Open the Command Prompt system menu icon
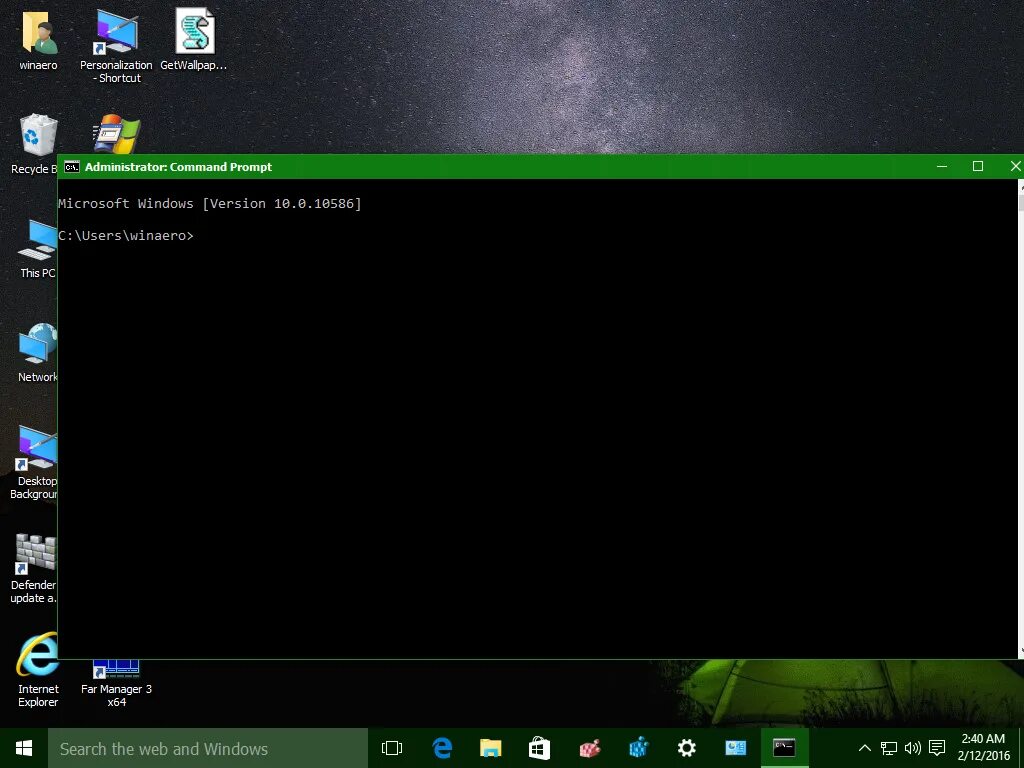The height and width of the screenshot is (768, 1024). point(72,167)
